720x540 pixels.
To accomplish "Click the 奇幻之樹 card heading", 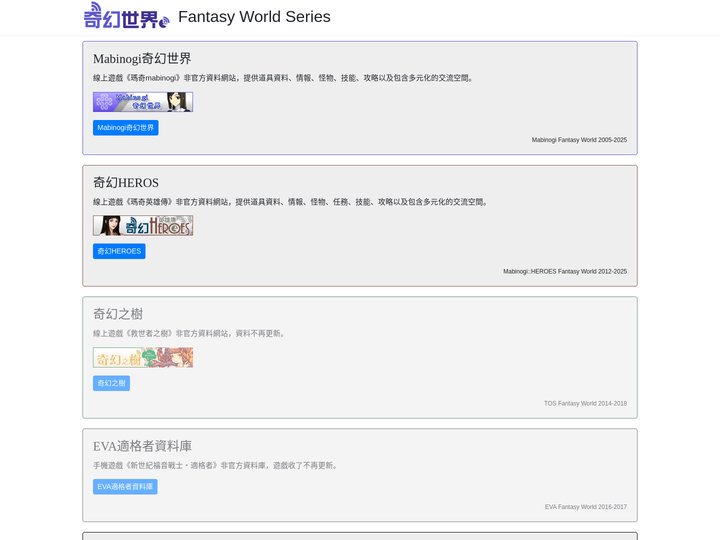I will pyautogui.click(x=118, y=314).
